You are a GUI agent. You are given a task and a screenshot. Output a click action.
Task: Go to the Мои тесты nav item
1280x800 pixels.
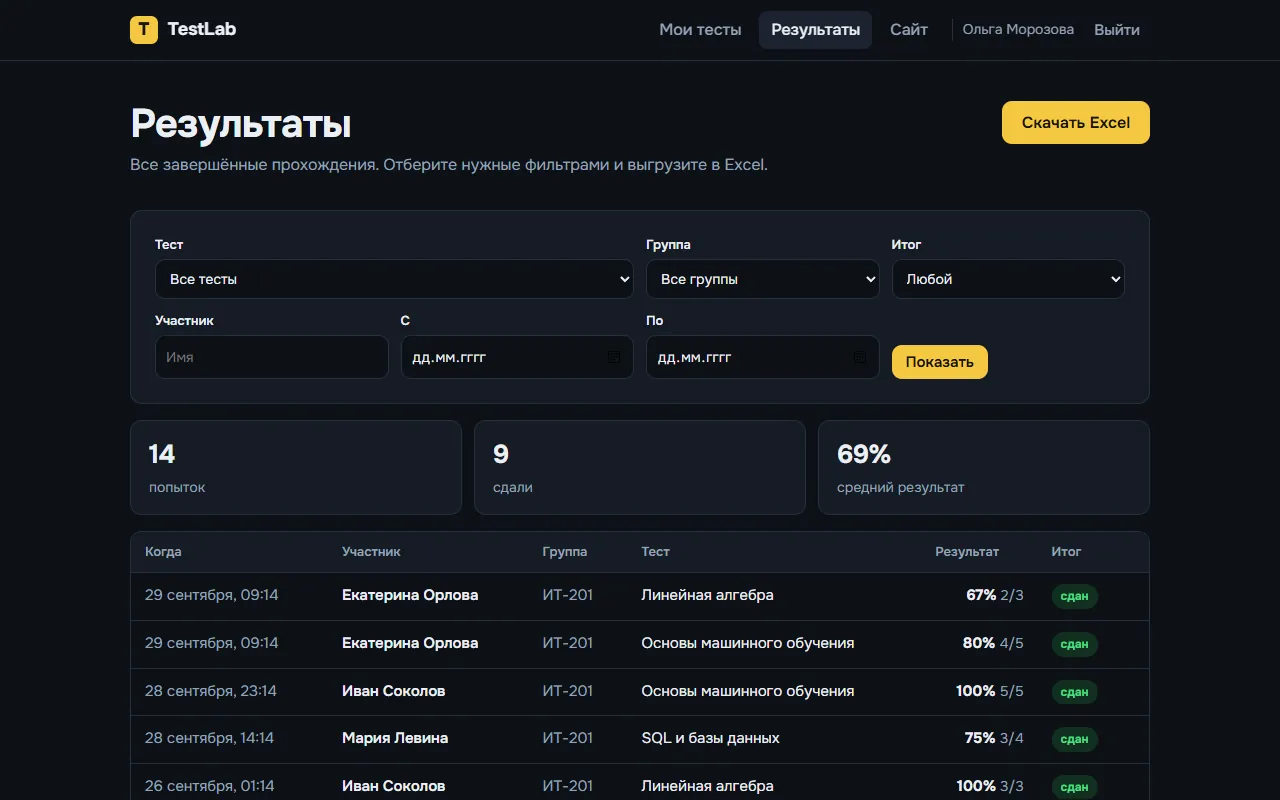point(700,30)
